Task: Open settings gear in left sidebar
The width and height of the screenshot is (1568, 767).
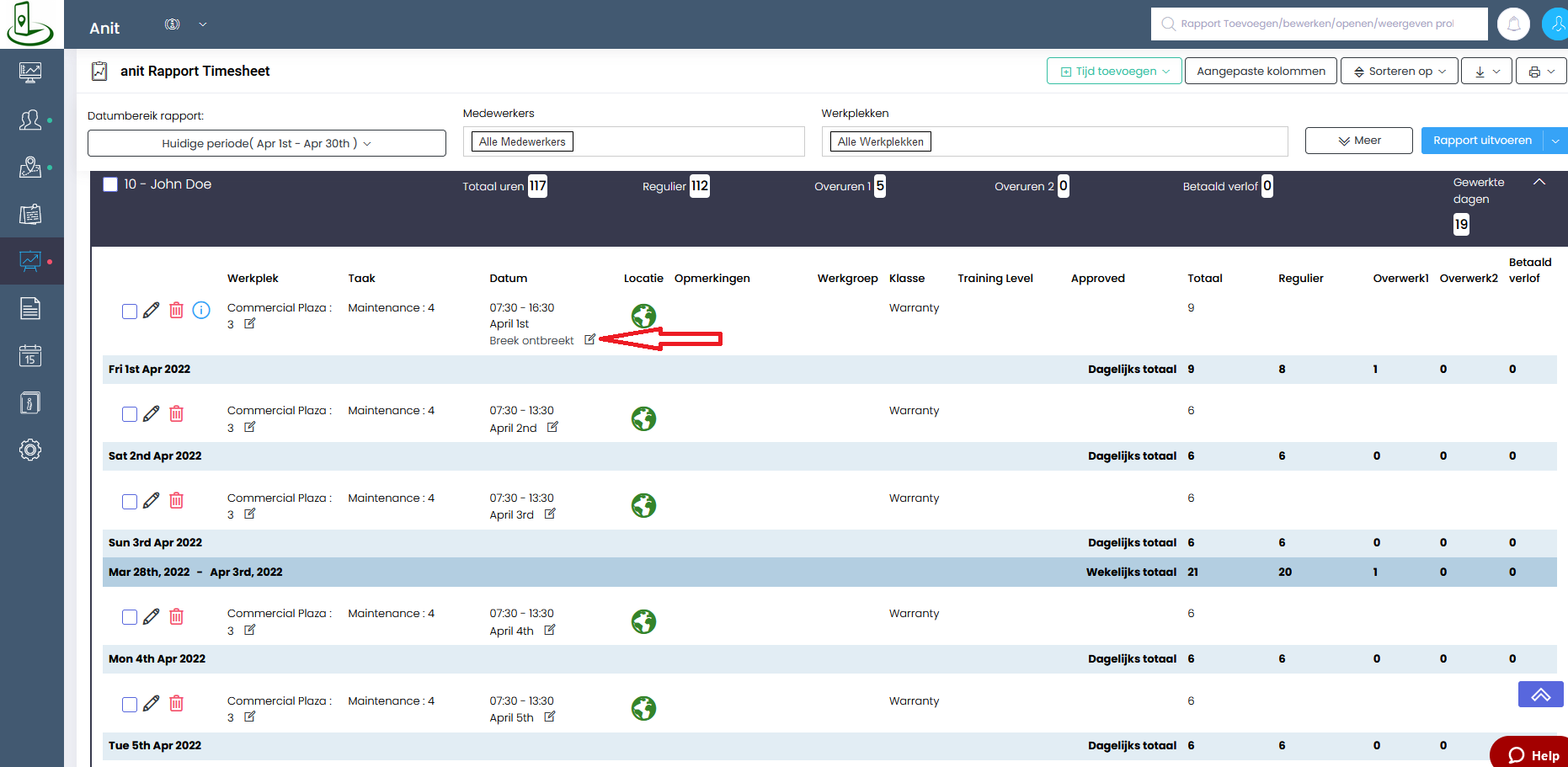Action: pyautogui.click(x=30, y=450)
